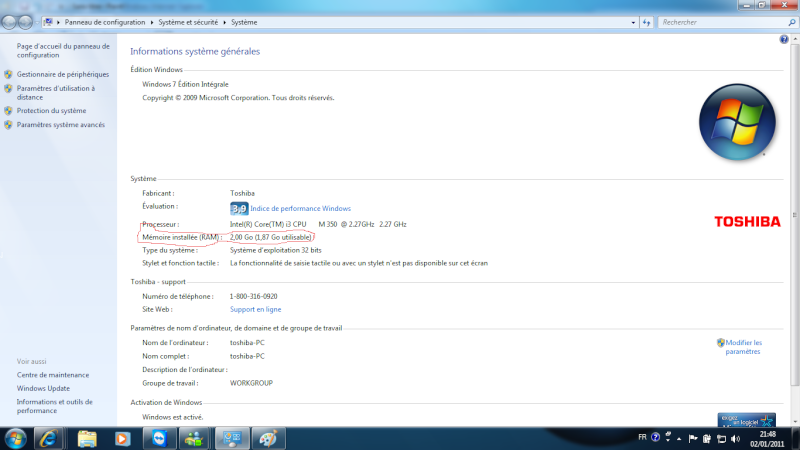Expand arrow after Panneau de configuration
Viewport: 800px width, 450px height.
pyautogui.click(x=152, y=22)
